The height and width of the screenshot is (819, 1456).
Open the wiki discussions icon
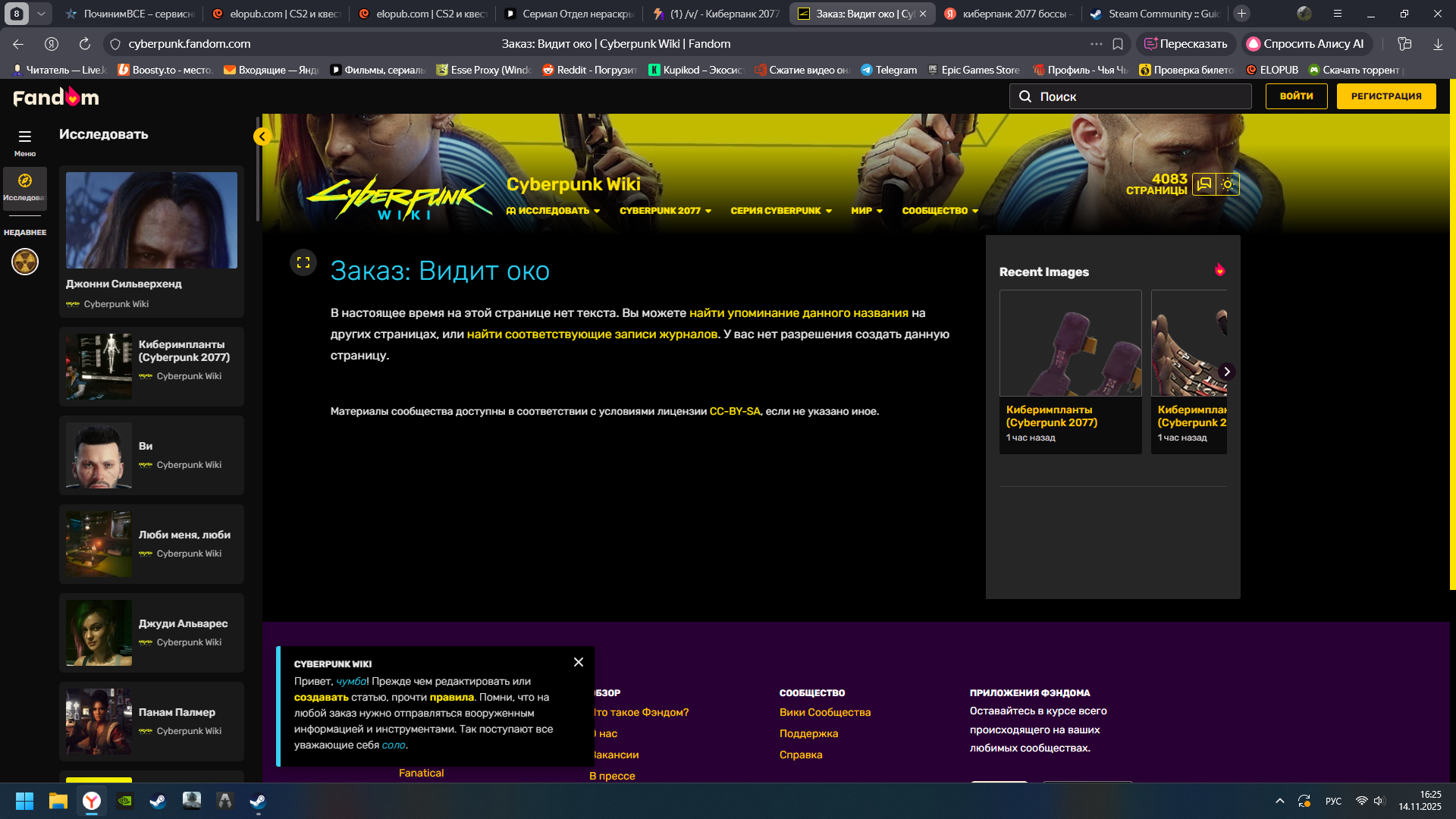click(1204, 184)
